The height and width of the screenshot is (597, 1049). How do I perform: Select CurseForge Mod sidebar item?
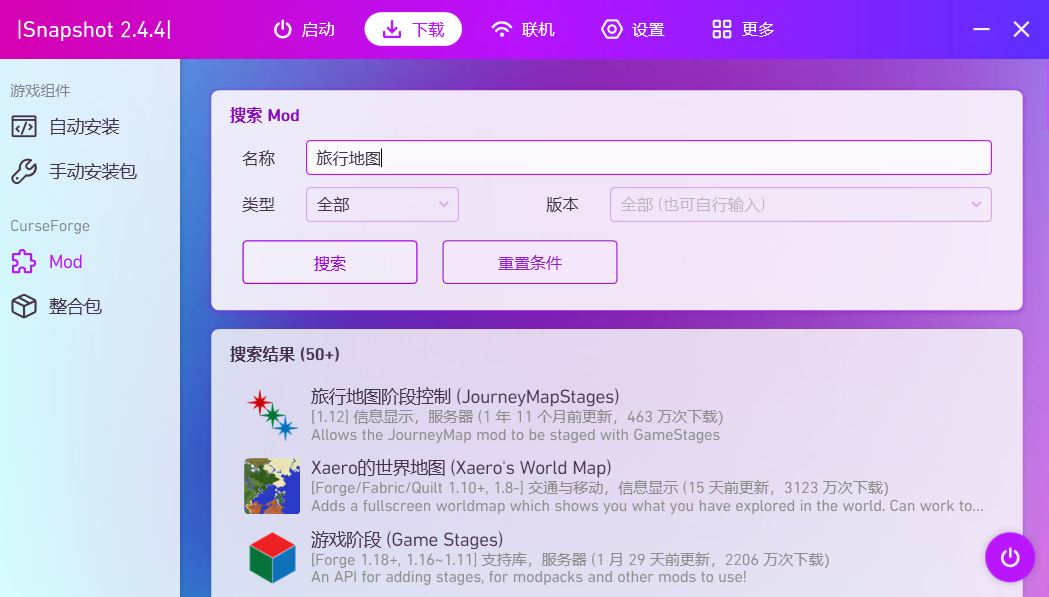coord(90,262)
